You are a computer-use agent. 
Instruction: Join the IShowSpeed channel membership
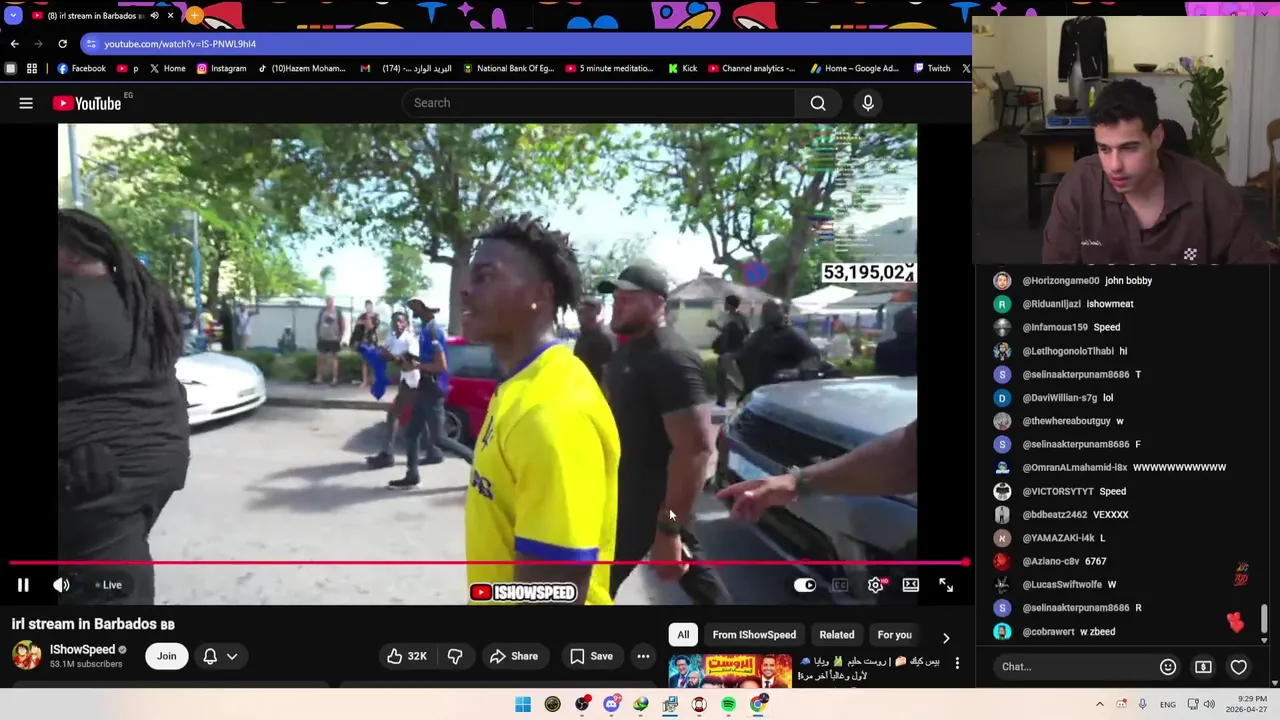[166, 656]
